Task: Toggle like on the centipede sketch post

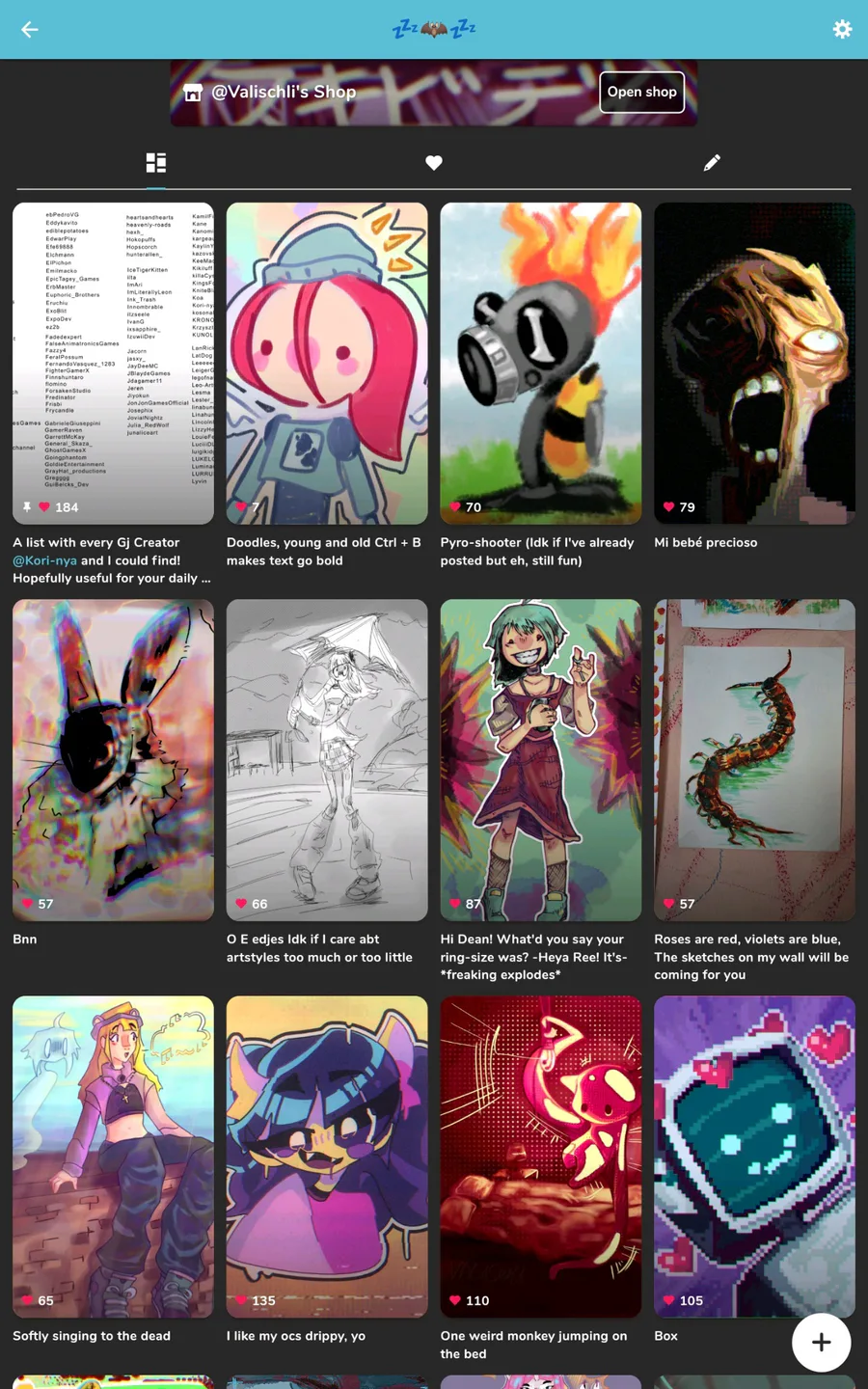Action: (x=668, y=904)
